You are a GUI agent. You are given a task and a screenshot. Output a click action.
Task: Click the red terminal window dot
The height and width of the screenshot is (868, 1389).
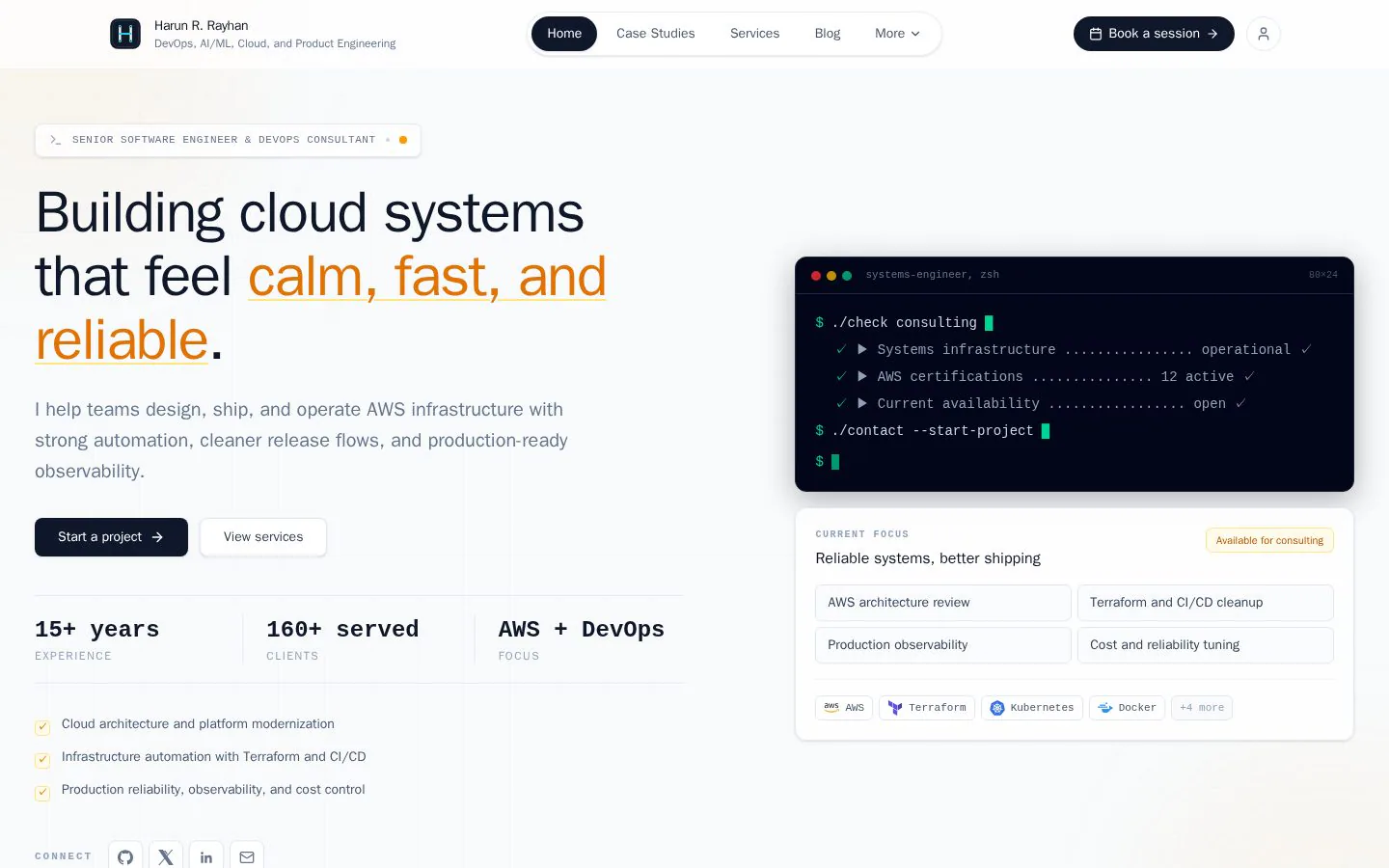[816, 276]
